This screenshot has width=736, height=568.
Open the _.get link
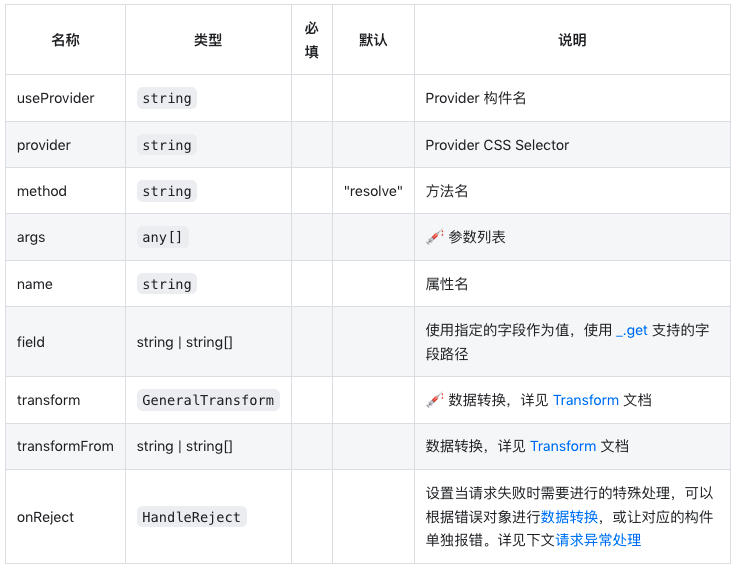point(632,330)
